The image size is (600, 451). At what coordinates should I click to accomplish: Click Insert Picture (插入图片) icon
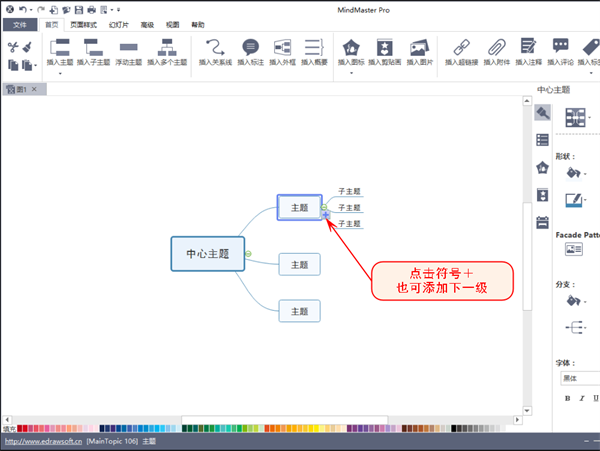(x=419, y=47)
